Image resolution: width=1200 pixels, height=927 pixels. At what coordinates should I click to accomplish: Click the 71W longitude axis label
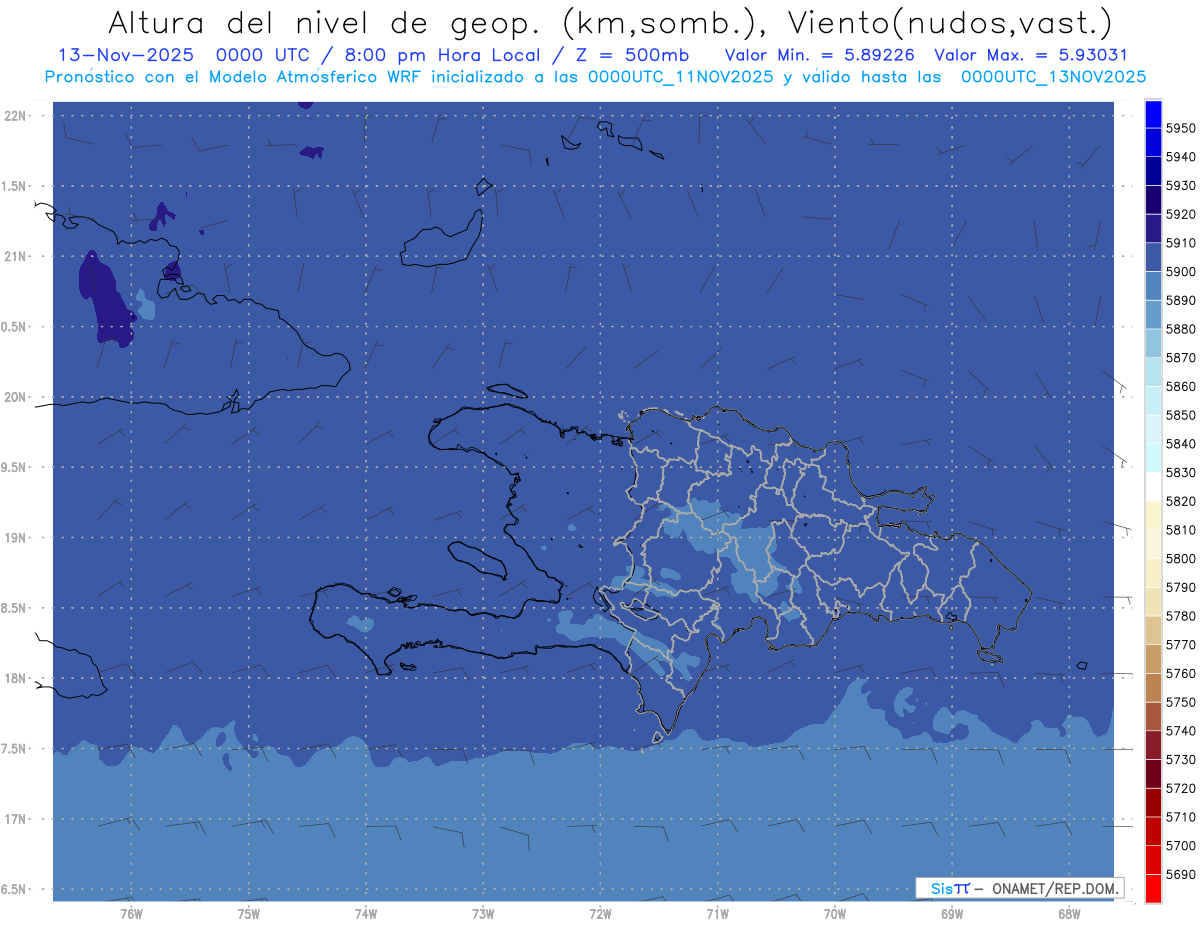coord(718,913)
